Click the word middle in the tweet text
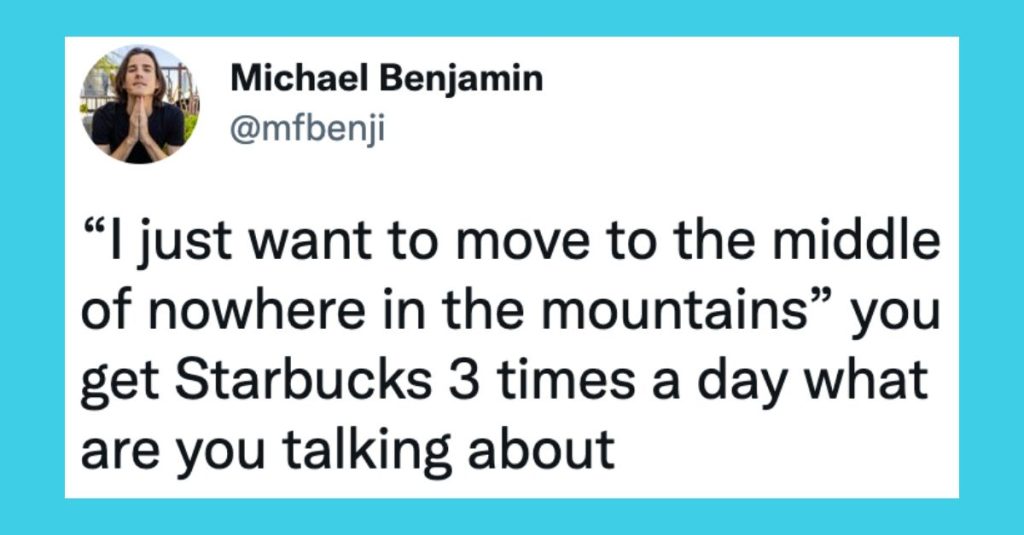Image resolution: width=1024 pixels, height=535 pixels. point(857,240)
